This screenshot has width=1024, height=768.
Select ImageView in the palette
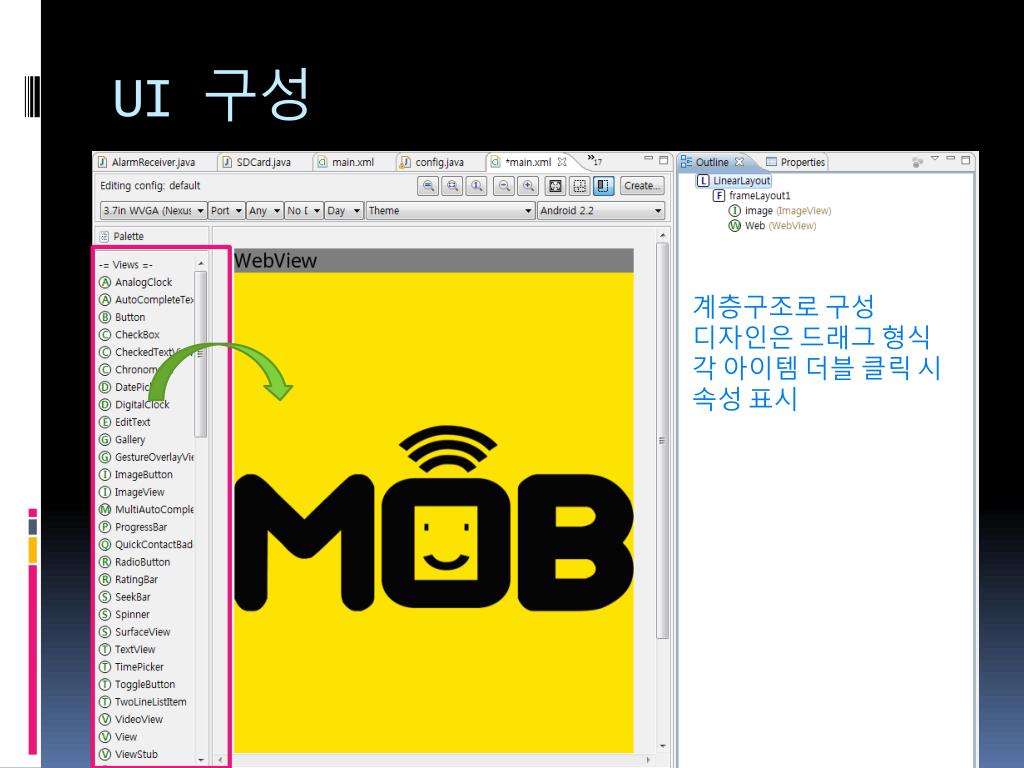[x=132, y=492]
